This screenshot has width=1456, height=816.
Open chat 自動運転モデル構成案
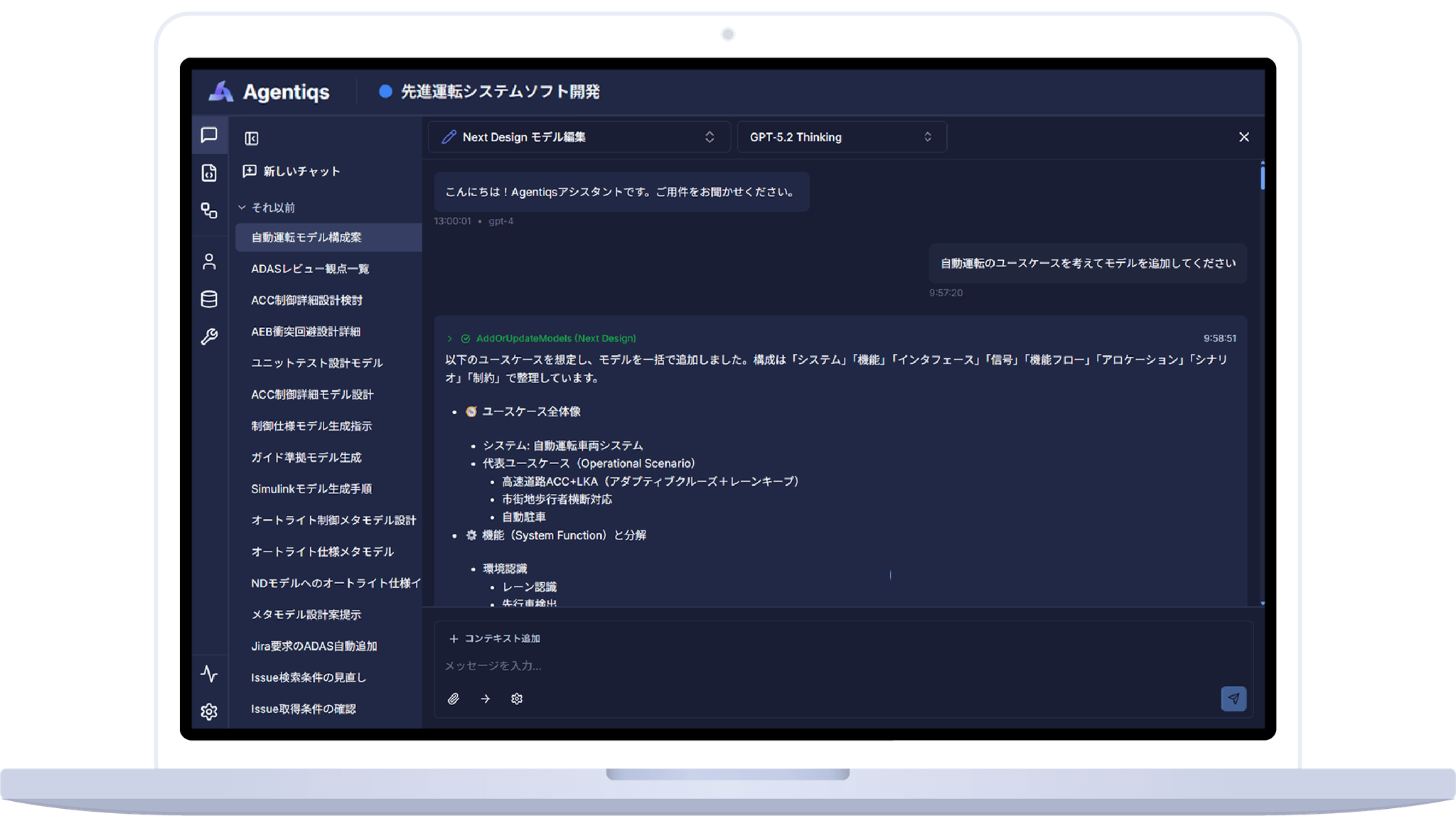point(328,237)
